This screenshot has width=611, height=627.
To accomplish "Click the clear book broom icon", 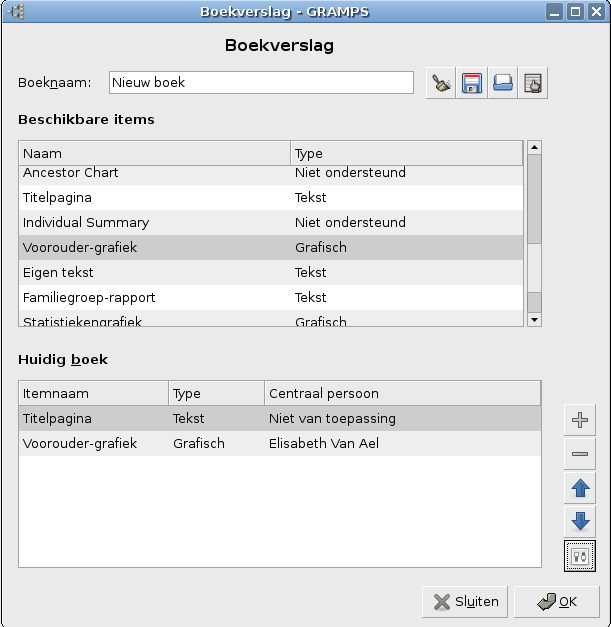I will coord(440,83).
